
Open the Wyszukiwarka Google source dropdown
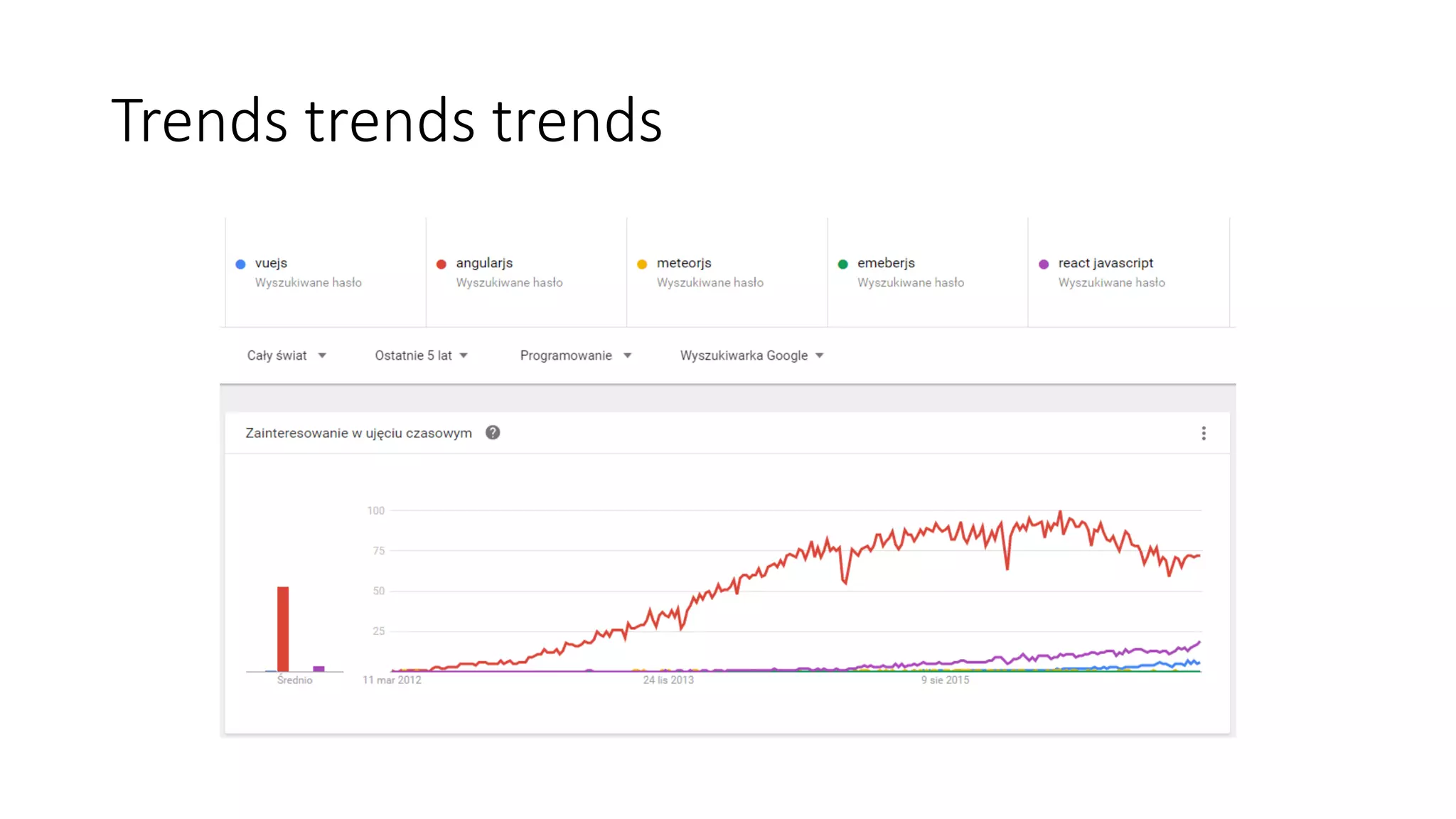751,355
